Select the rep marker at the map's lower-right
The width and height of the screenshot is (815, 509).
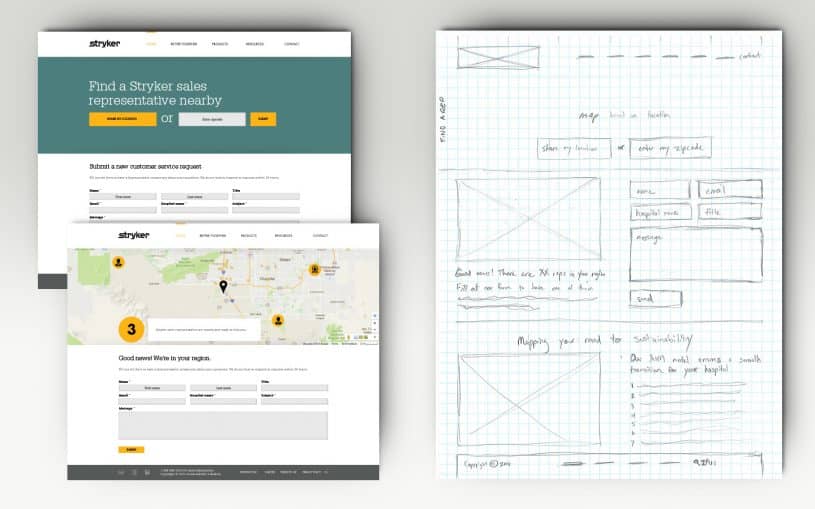coord(278,320)
